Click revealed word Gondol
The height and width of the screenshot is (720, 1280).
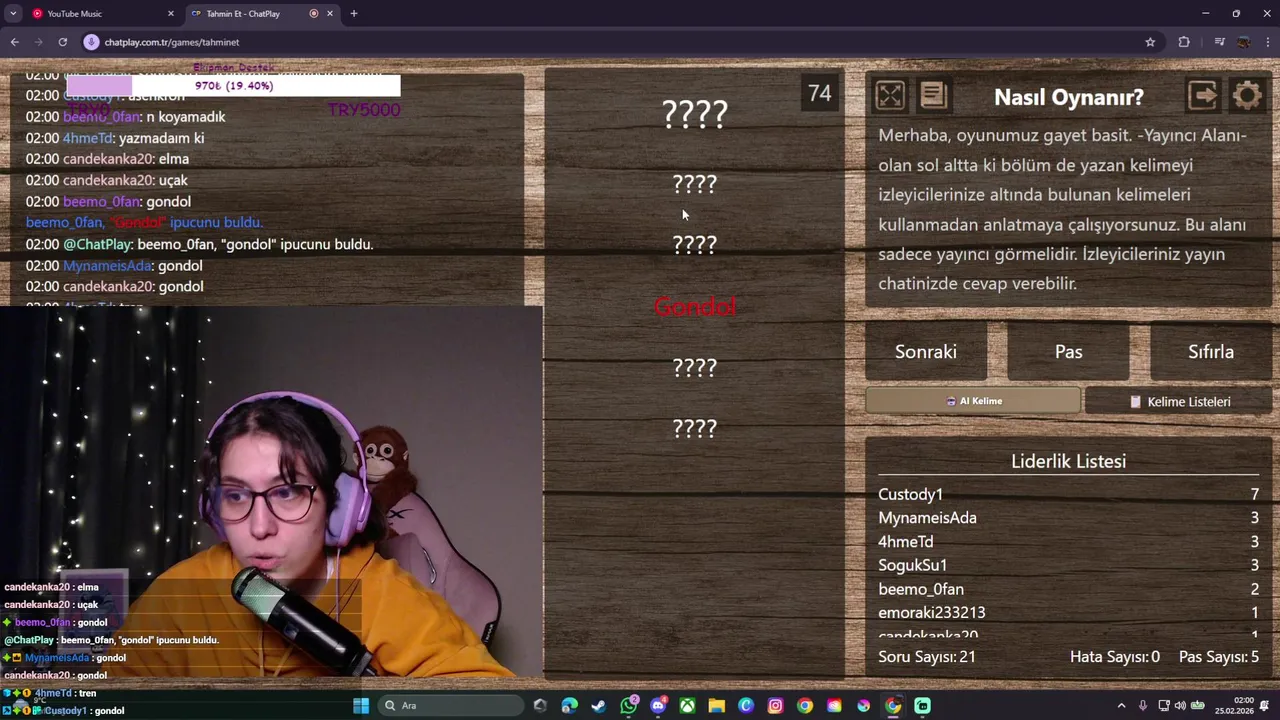click(695, 307)
